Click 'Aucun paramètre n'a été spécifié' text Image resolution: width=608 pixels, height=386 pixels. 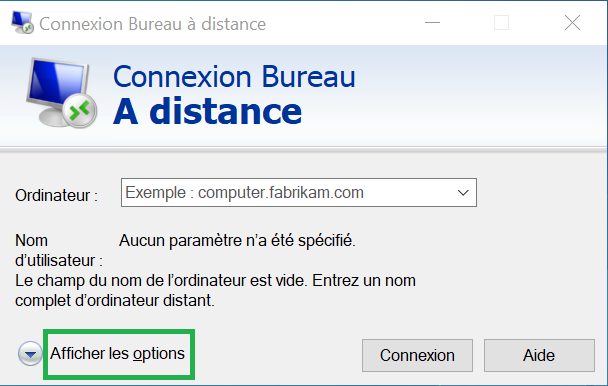[237, 241]
